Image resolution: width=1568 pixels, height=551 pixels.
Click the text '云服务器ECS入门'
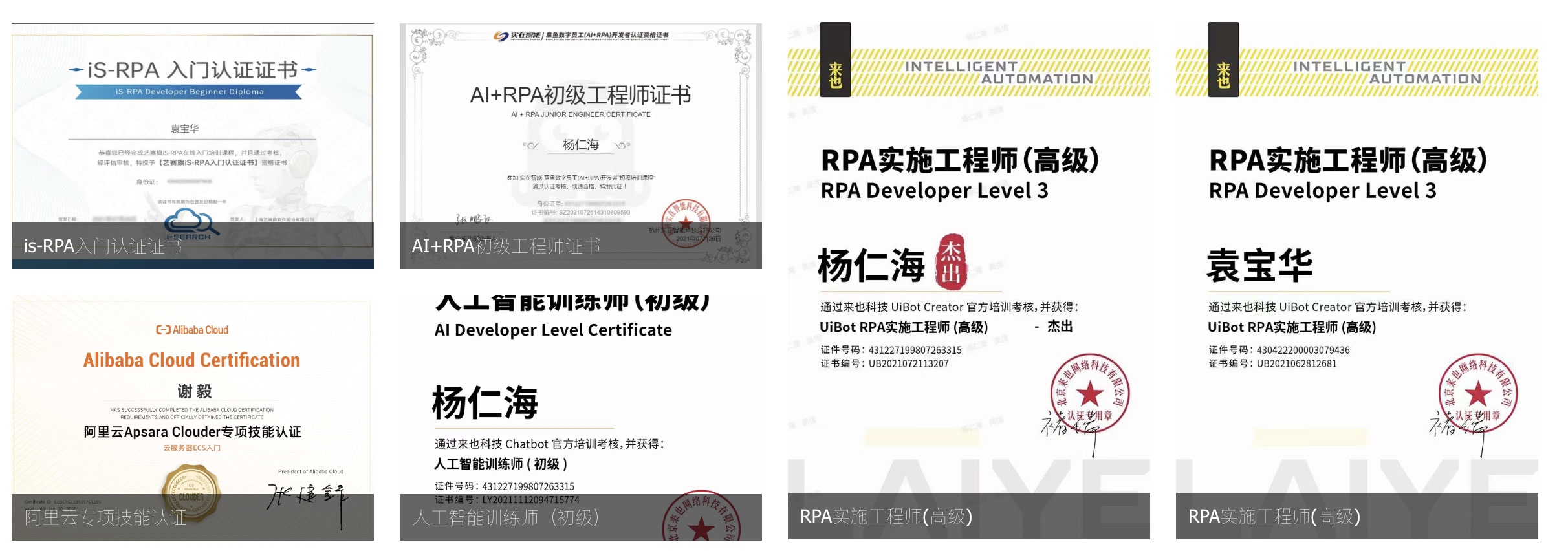[192, 448]
